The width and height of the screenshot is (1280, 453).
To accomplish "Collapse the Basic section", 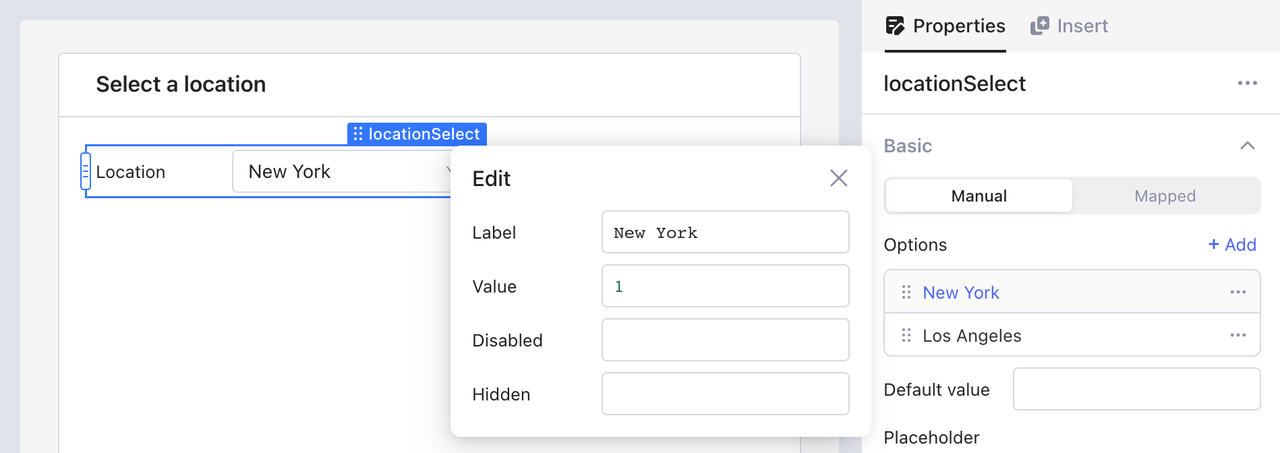I will point(1247,146).
